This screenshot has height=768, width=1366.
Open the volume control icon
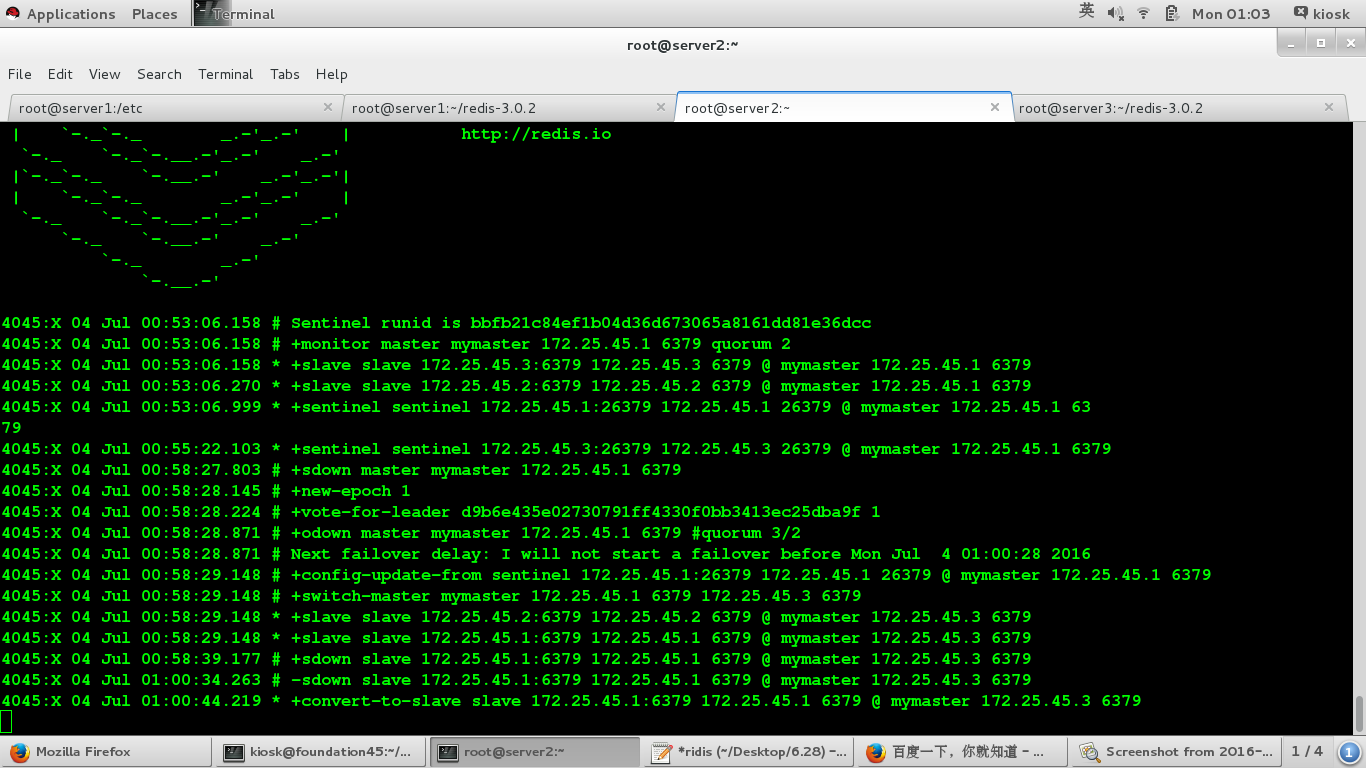1116,14
